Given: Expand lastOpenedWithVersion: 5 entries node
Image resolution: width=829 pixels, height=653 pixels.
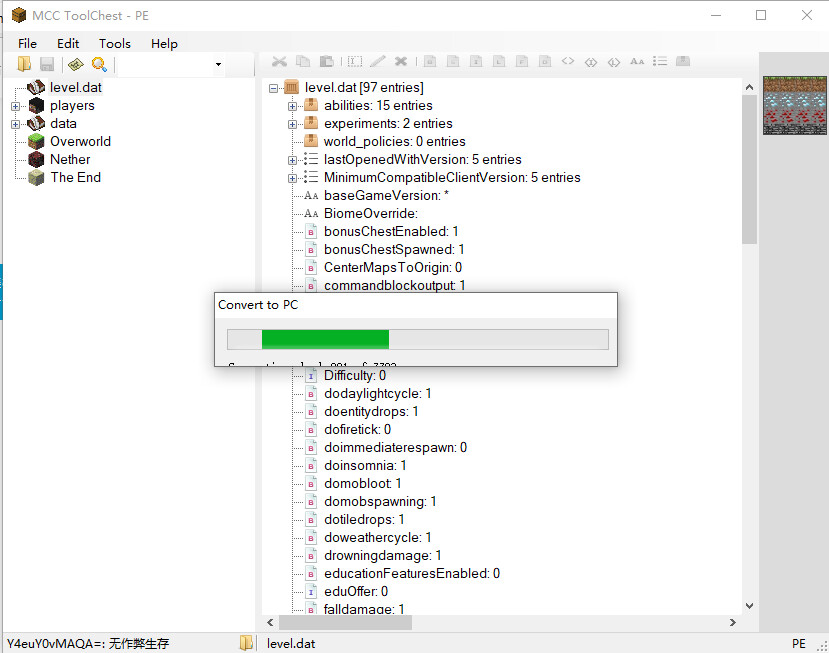Looking at the screenshot, I should tap(292, 160).
